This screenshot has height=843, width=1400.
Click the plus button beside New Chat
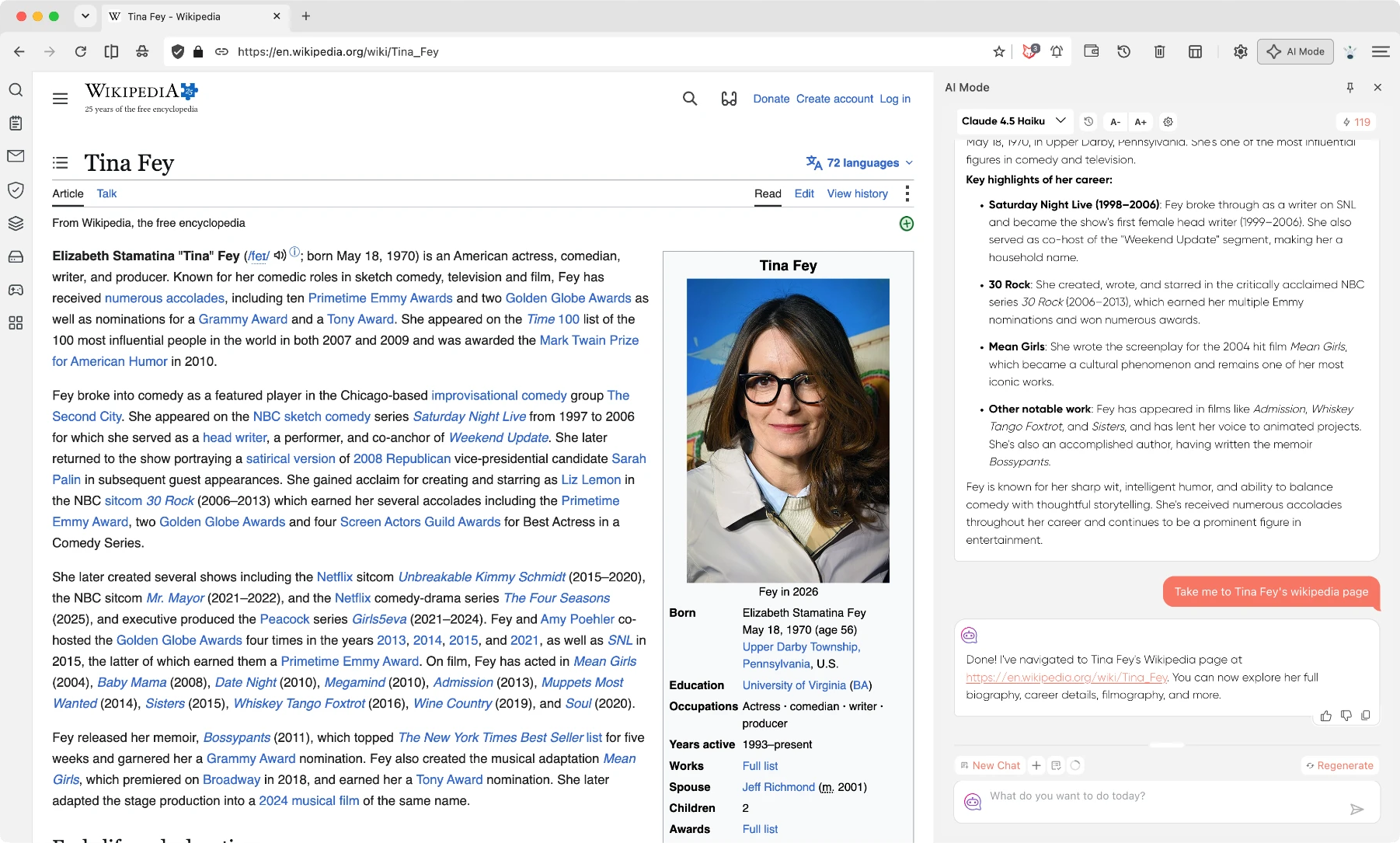coord(1036,765)
